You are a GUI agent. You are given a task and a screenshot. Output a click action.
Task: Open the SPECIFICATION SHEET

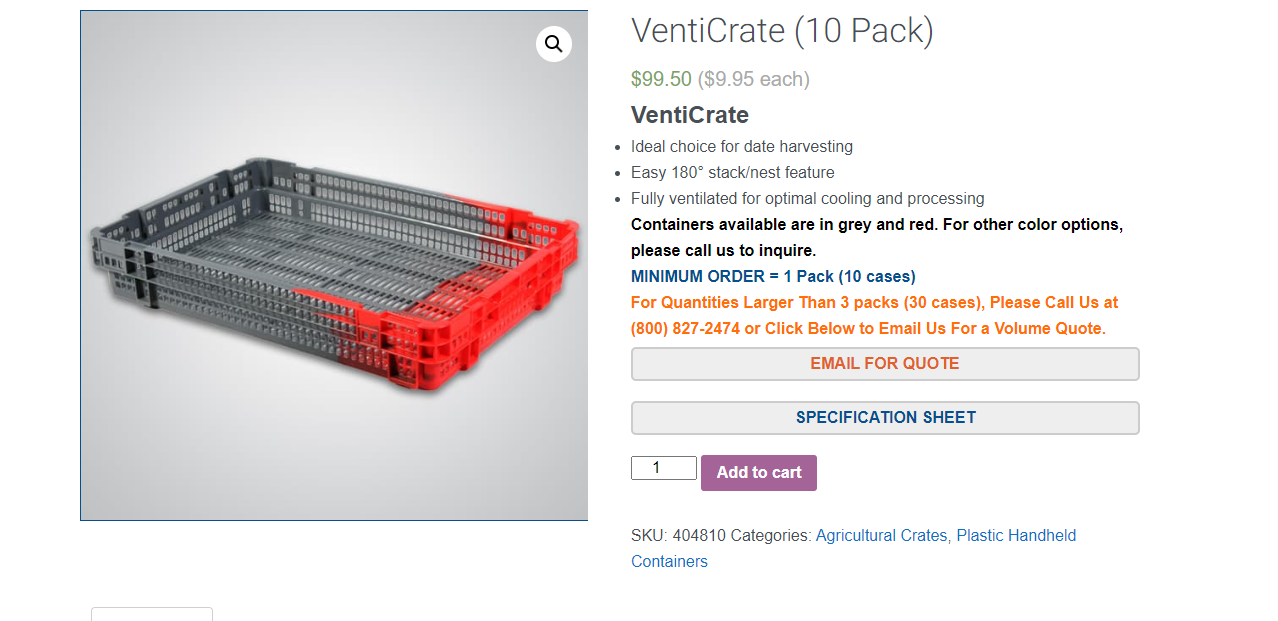tap(885, 418)
